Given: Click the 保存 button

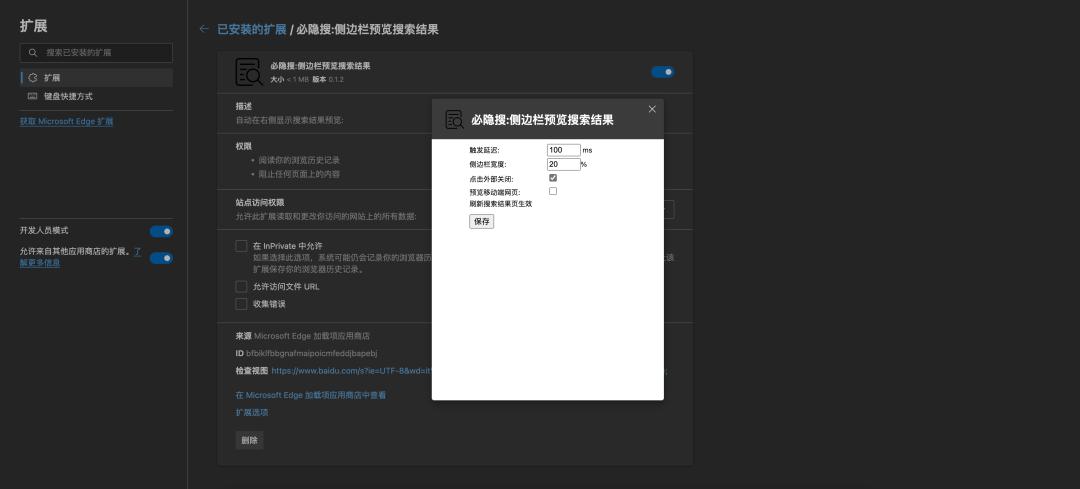Looking at the screenshot, I should 481,222.
